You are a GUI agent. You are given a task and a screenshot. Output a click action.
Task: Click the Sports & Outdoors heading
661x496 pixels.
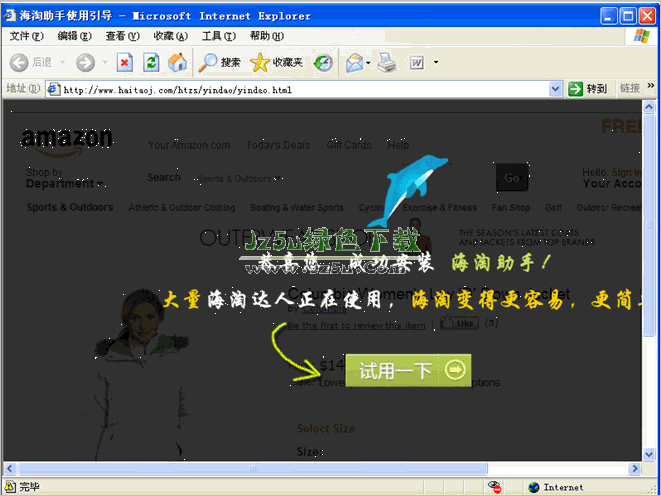[70, 207]
